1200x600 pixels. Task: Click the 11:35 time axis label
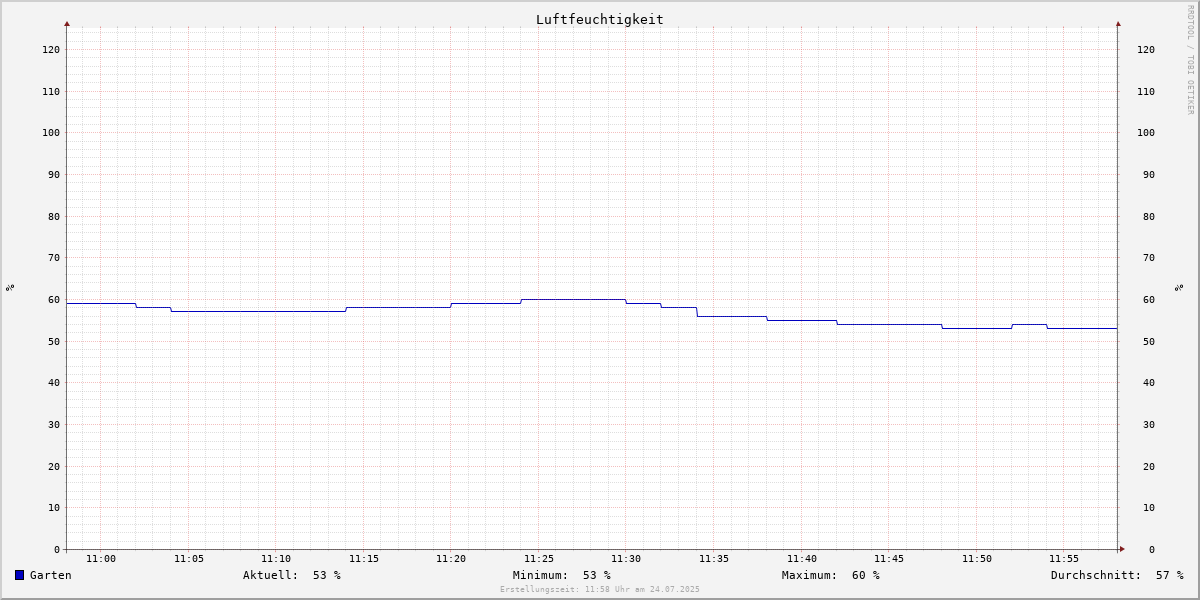[x=714, y=559]
